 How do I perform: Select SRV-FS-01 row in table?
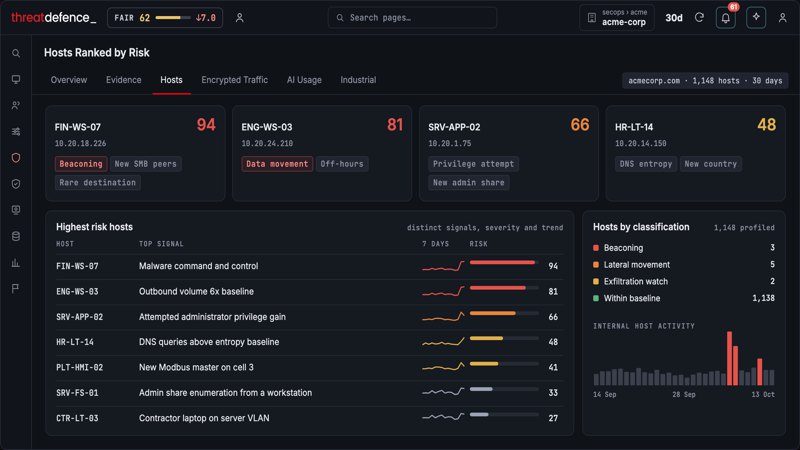coord(309,393)
